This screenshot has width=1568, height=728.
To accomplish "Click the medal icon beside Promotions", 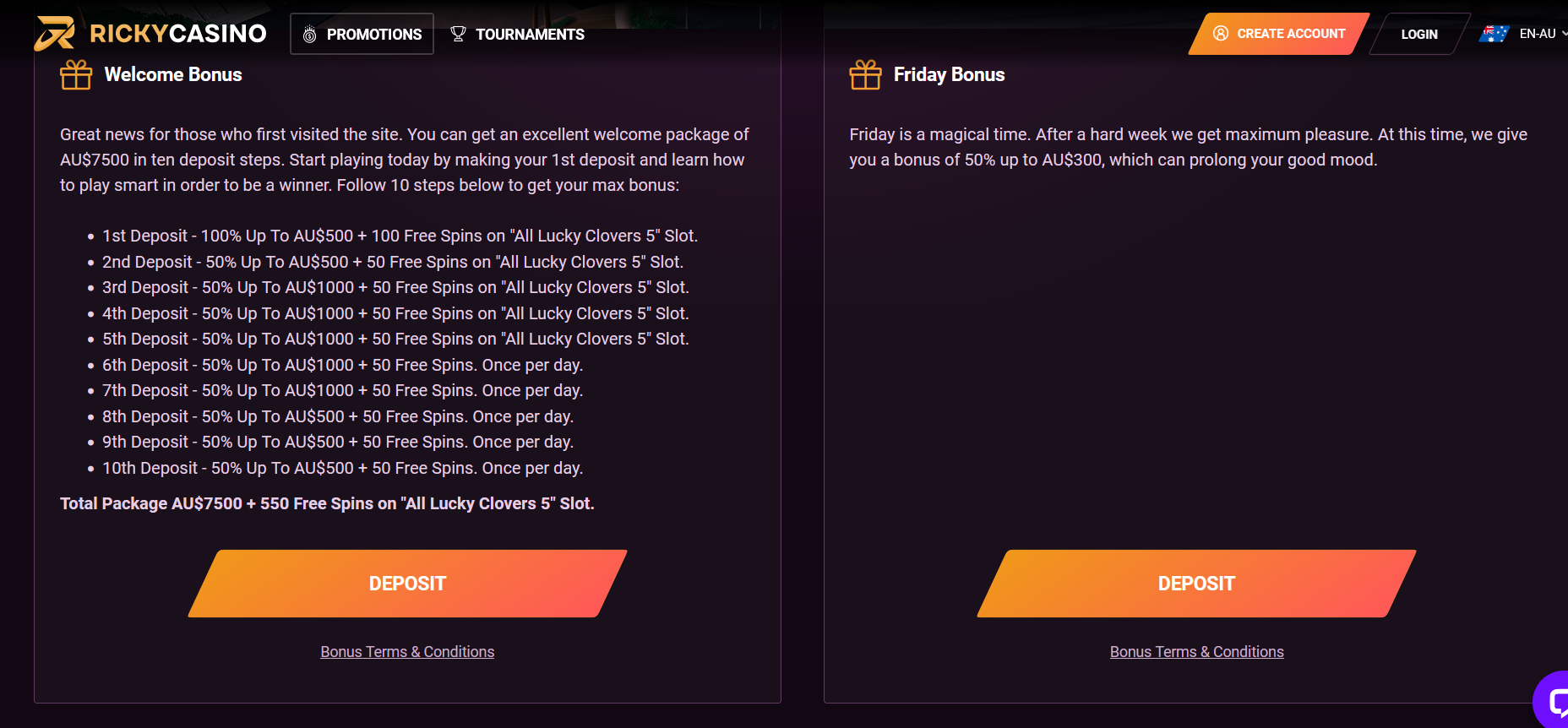I will click(310, 35).
